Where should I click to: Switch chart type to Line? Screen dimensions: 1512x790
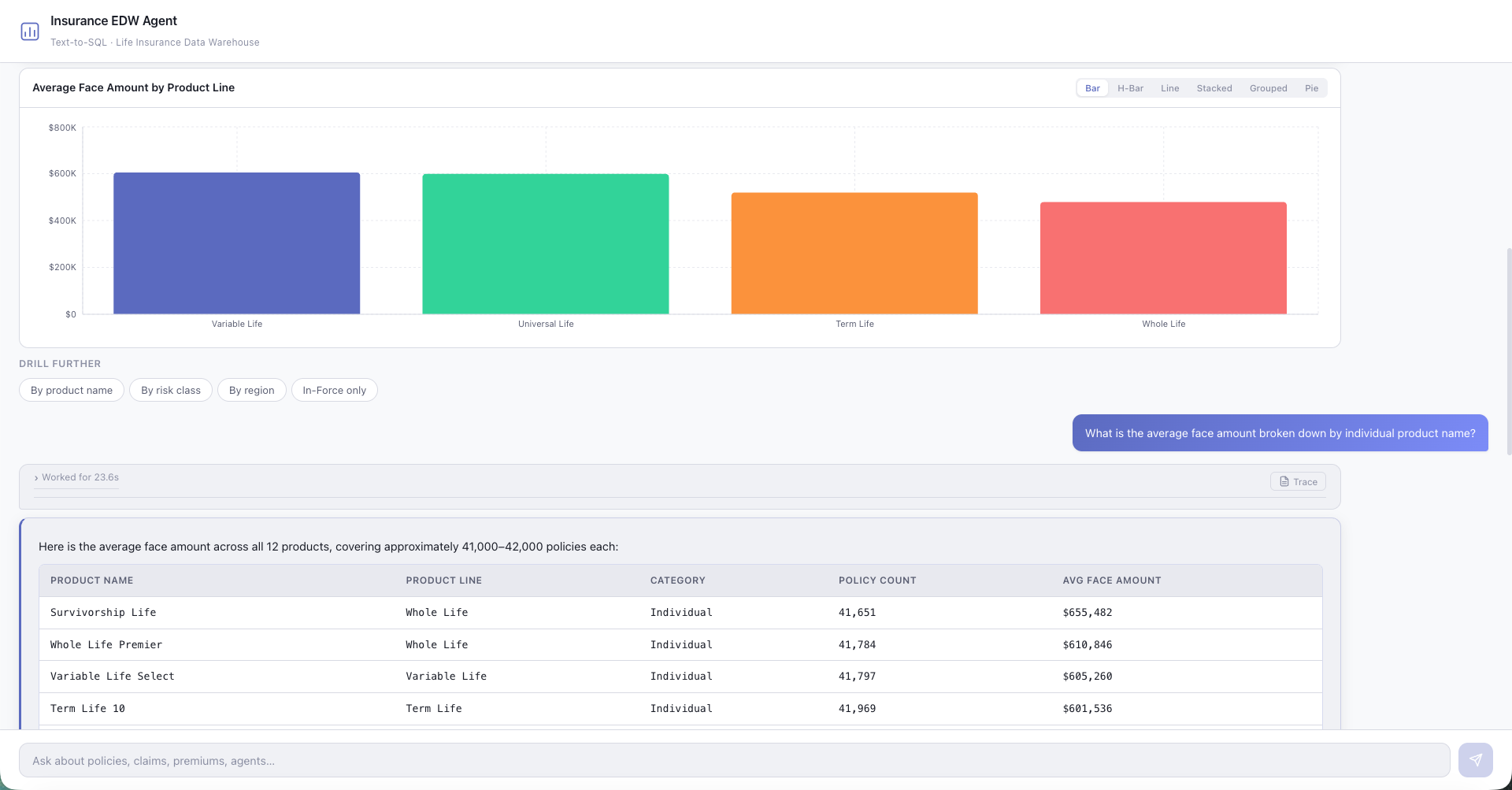coord(1169,88)
